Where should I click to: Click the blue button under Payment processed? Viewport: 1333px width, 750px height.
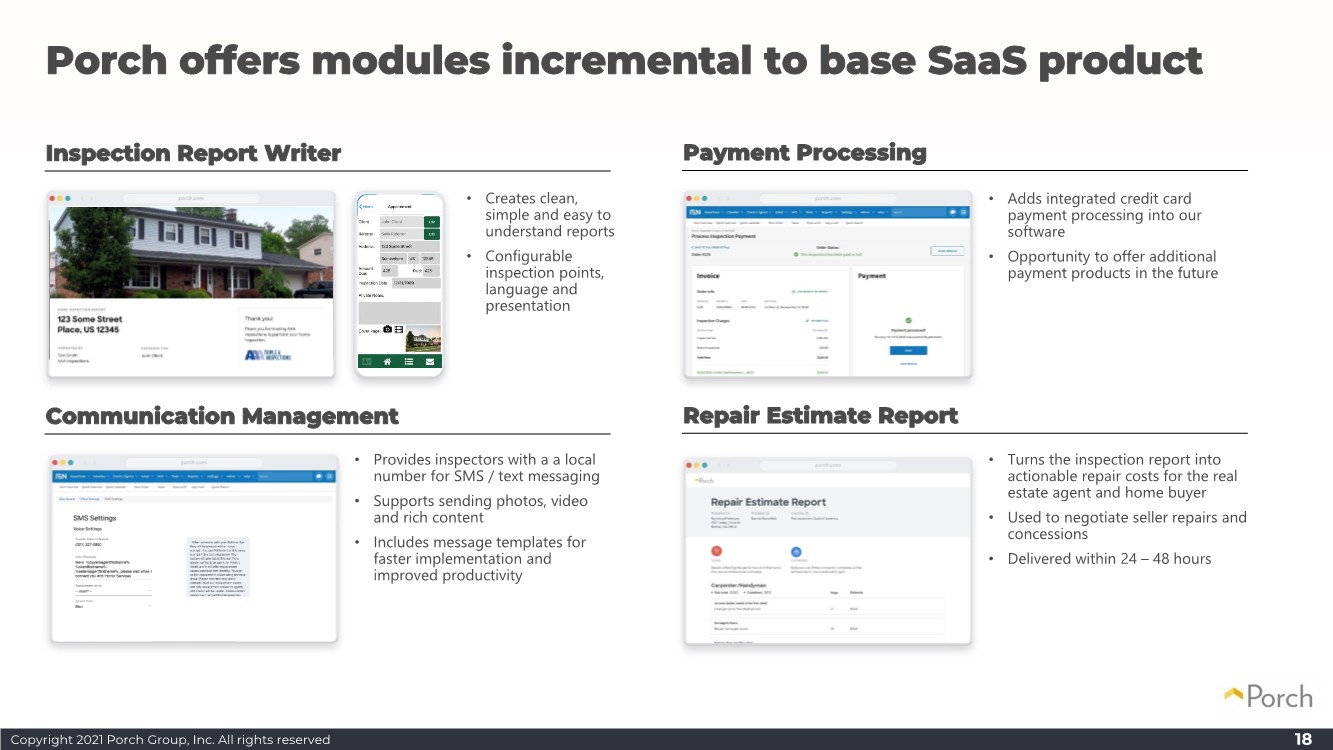tap(908, 351)
